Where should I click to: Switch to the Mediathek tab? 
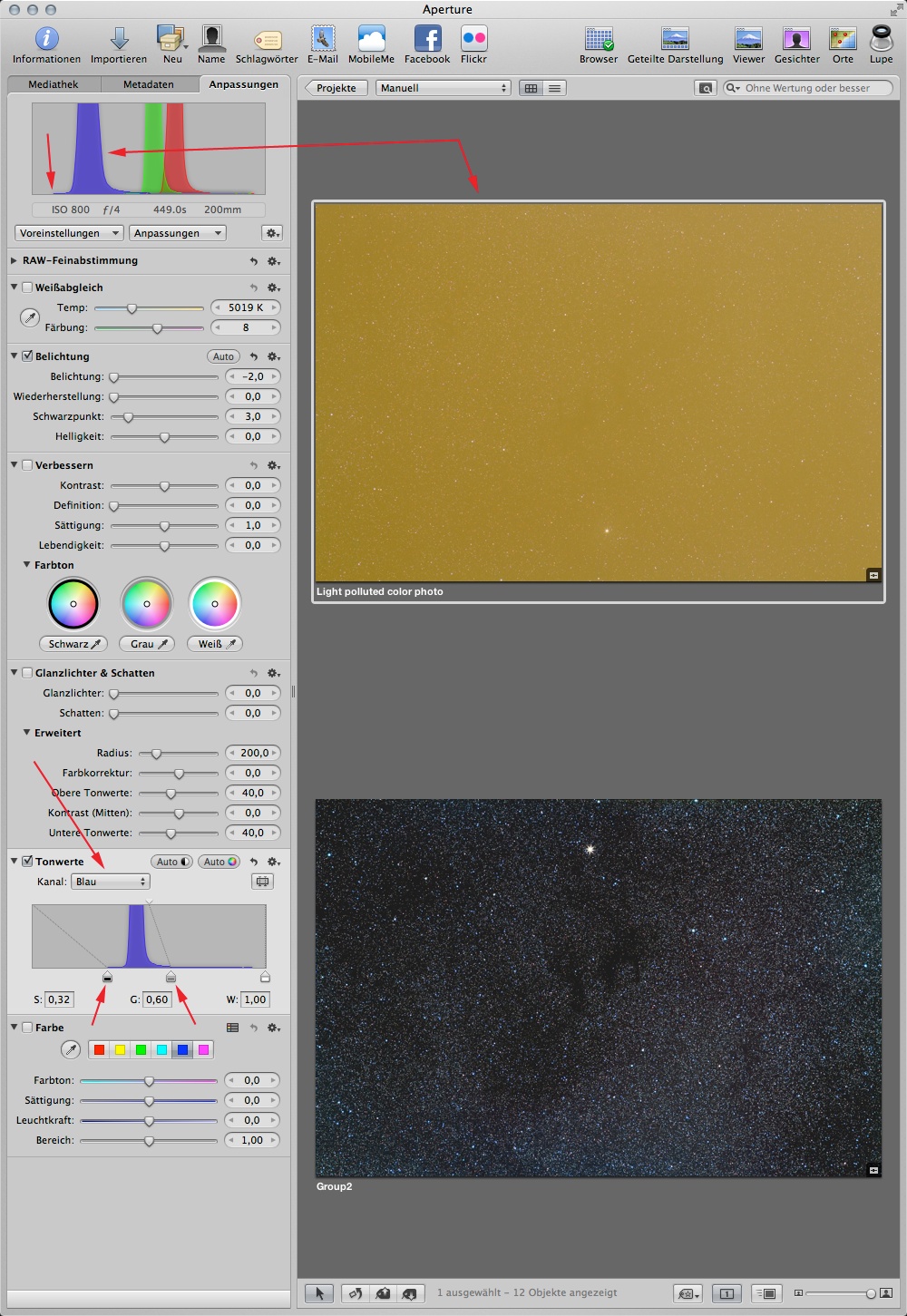pyautogui.click(x=54, y=84)
